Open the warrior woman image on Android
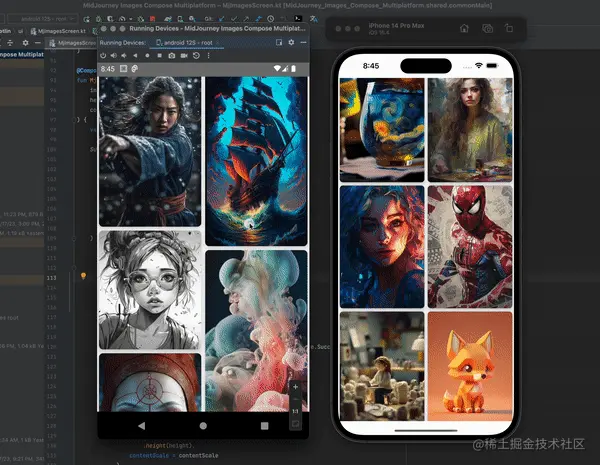This screenshot has height=465, width=600. 150,152
